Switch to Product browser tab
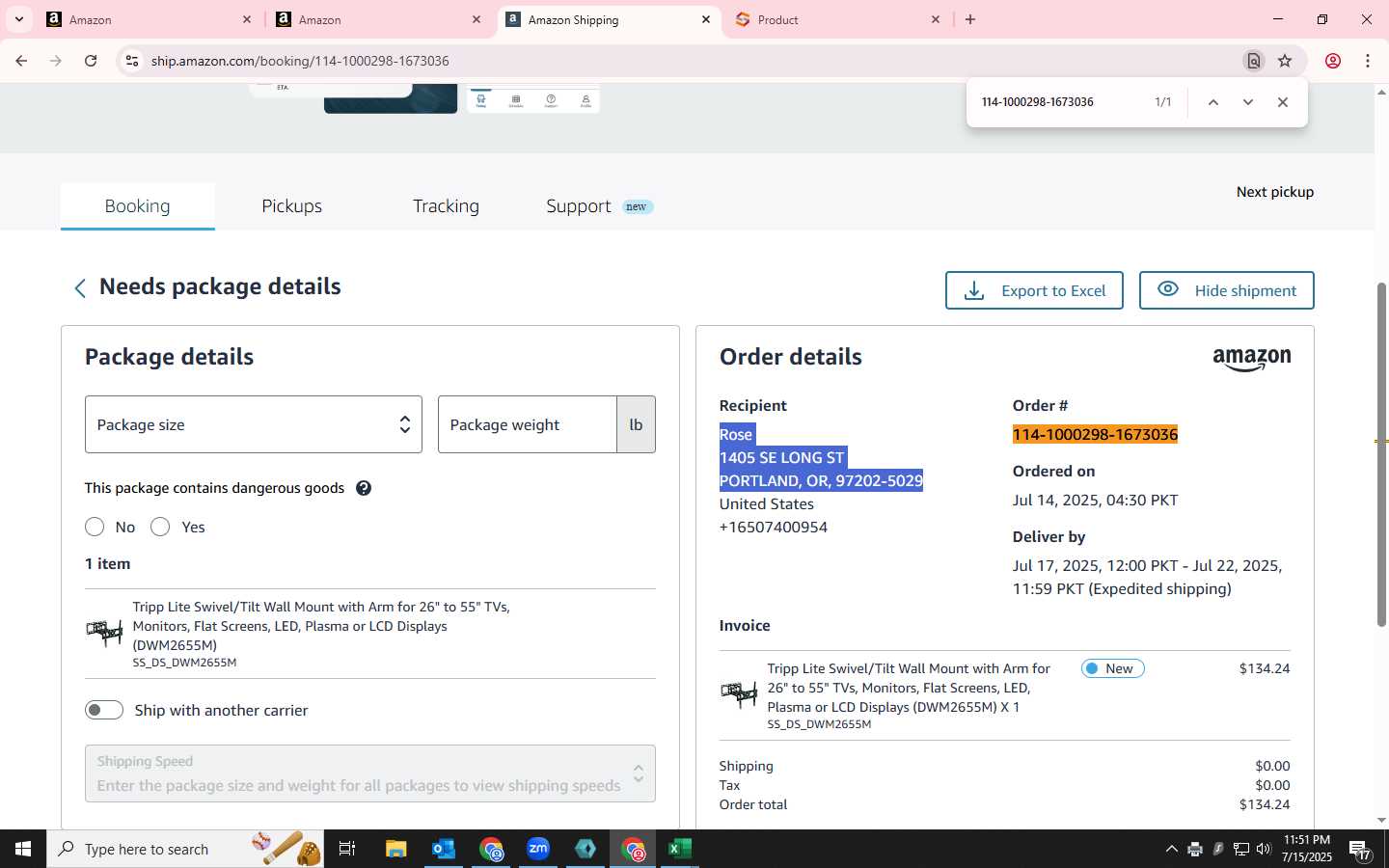This screenshot has height=868, width=1389. pos(837,19)
